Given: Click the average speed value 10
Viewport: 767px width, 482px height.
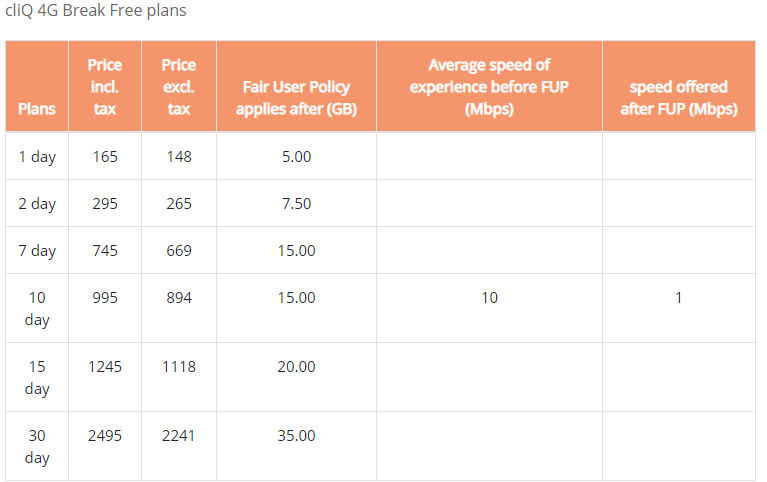Looking at the screenshot, I should click(x=489, y=298).
